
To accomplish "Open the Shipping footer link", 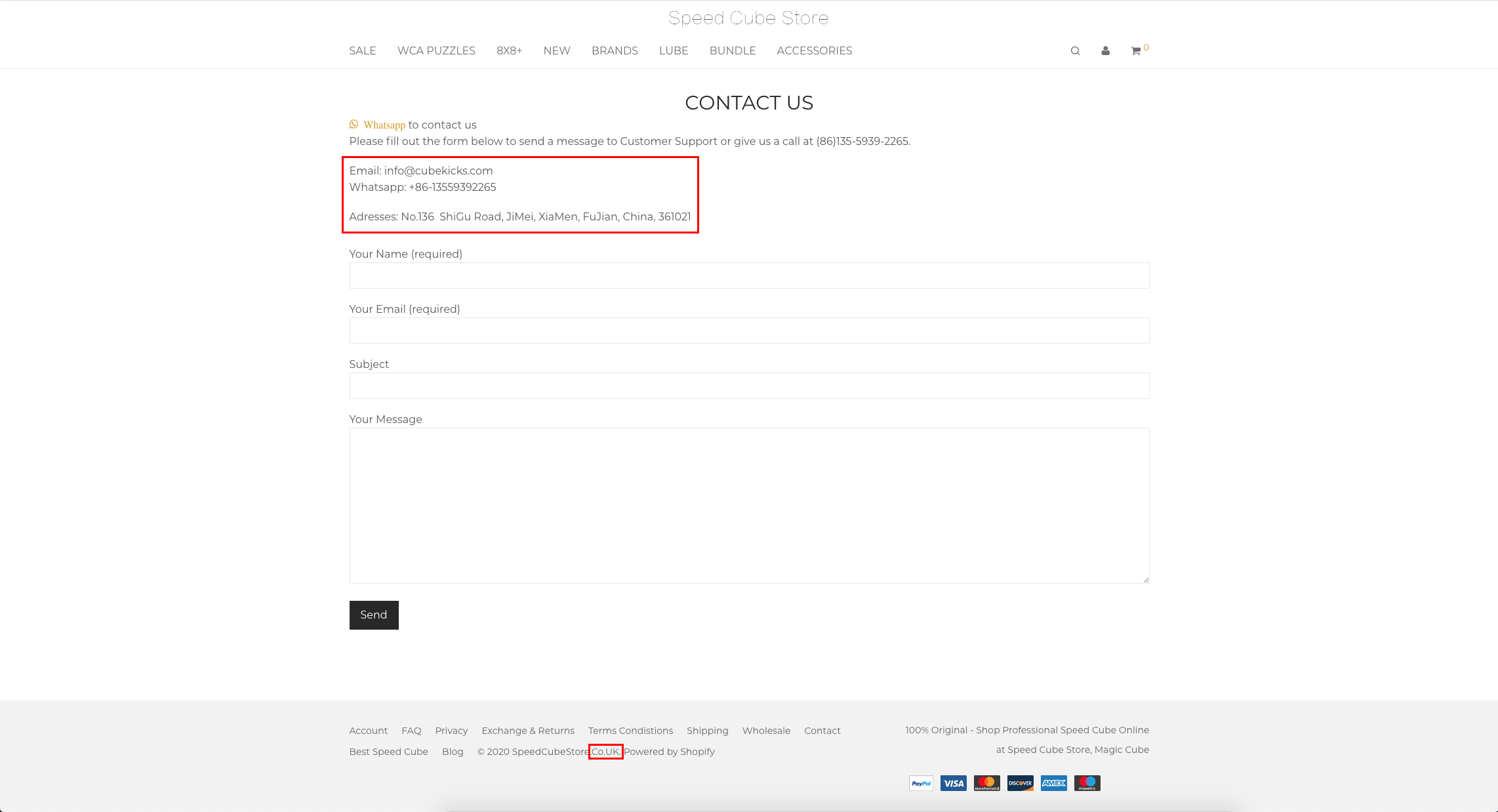I will coord(708,731).
